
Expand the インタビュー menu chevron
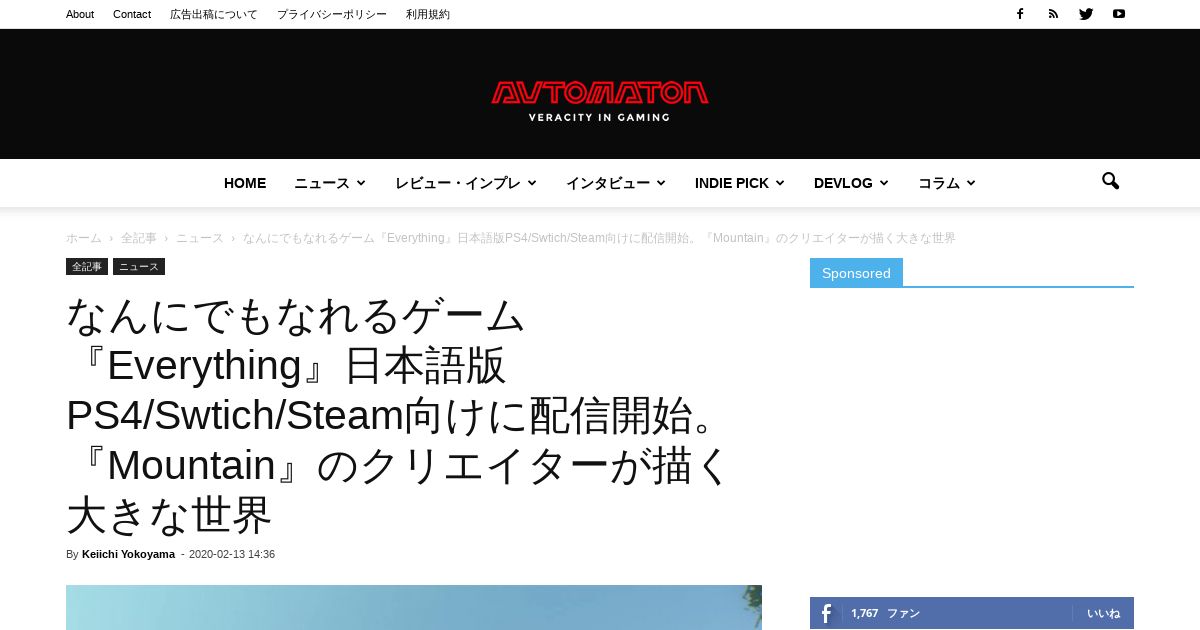pyautogui.click(x=661, y=183)
